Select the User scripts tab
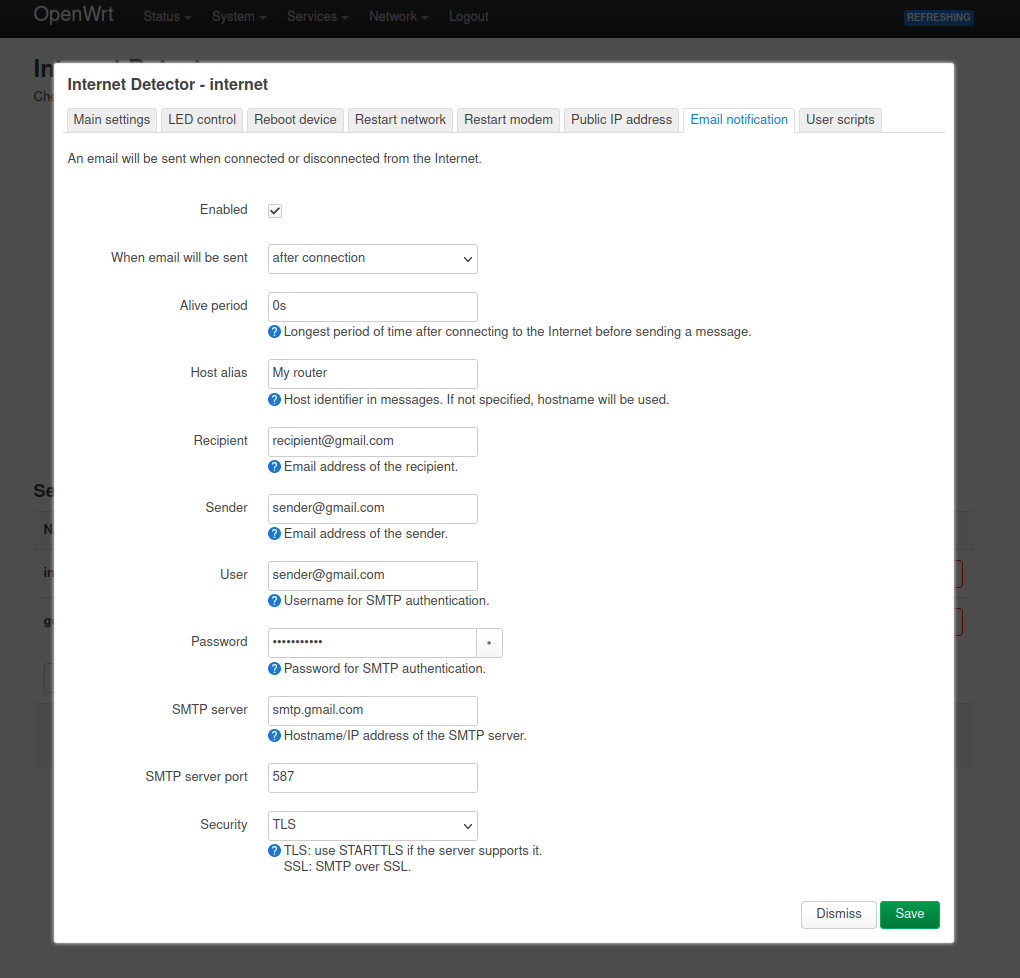Image resolution: width=1020 pixels, height=978 pixels. (x=840, y=120)
